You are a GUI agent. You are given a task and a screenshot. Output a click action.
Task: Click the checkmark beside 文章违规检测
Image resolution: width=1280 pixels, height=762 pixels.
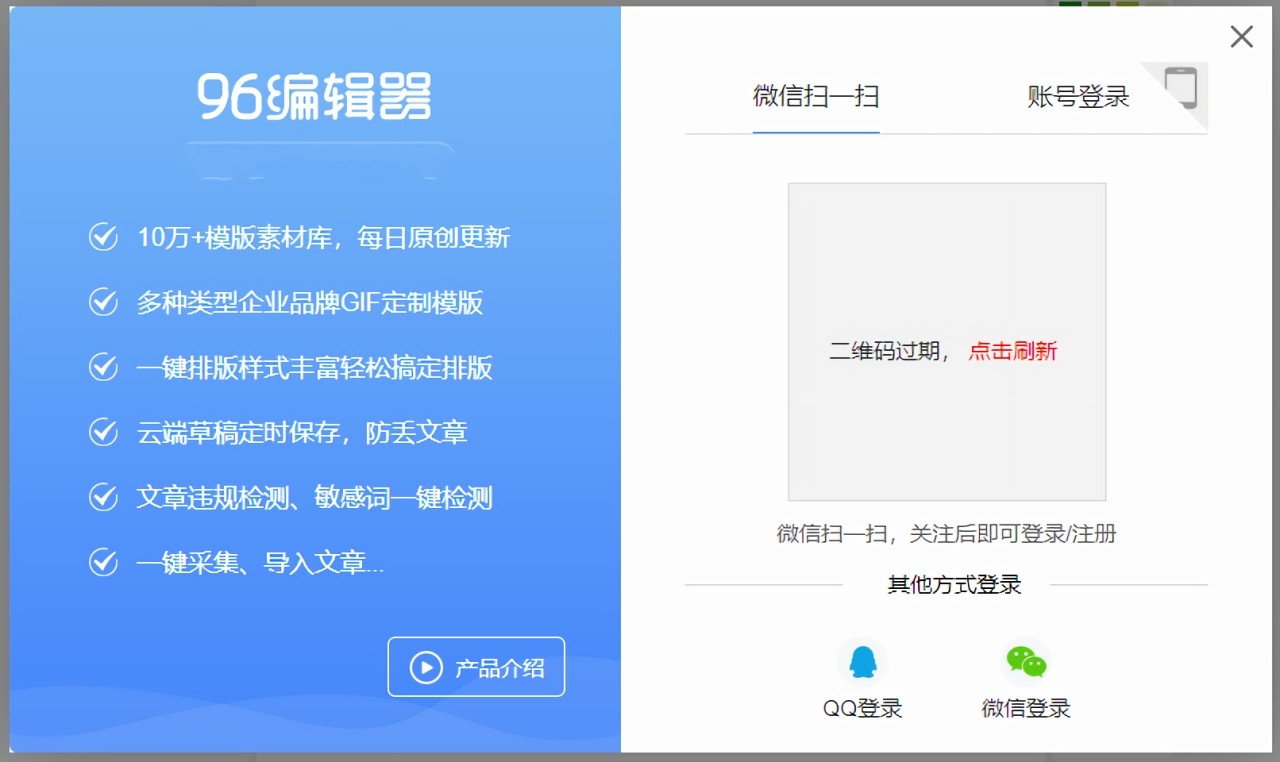pos(103,497)
